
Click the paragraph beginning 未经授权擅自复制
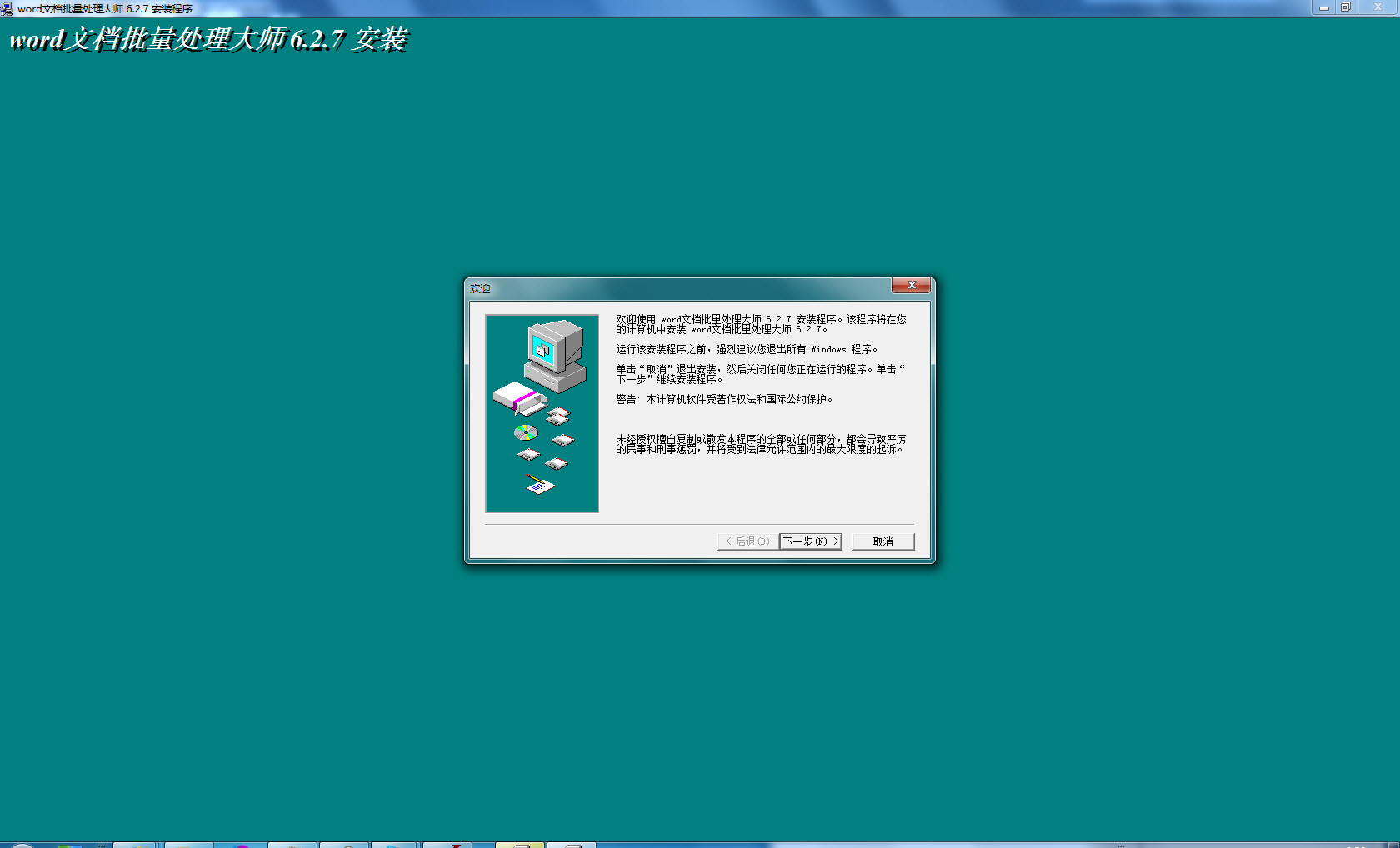pyautogui.click(x=761, y=444)
